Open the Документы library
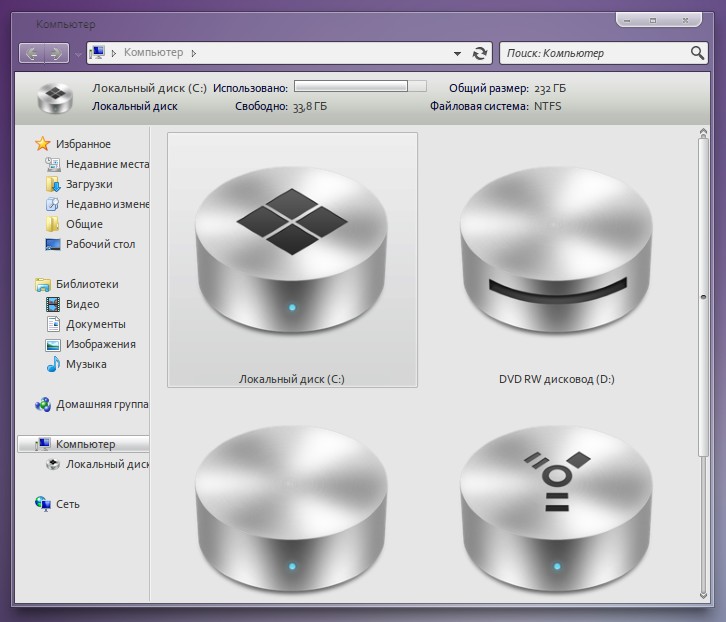 coord(96,324)
